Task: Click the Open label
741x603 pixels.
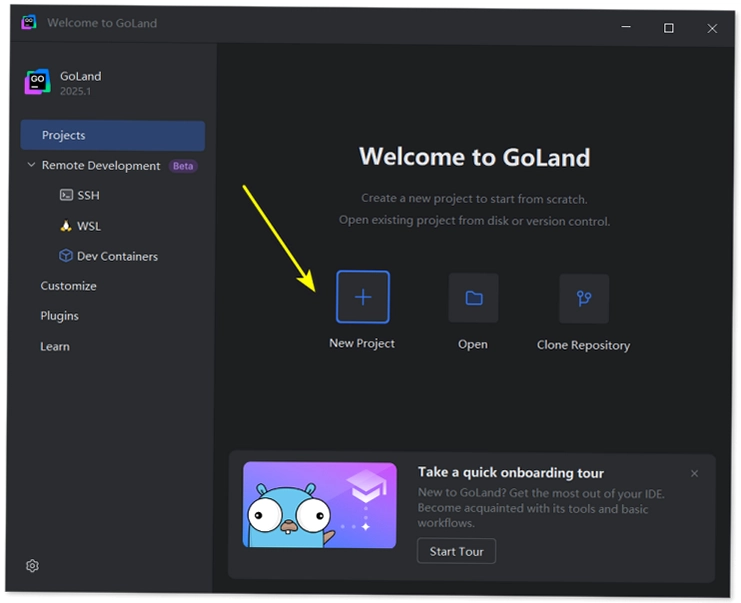Action: coord(473,345)
